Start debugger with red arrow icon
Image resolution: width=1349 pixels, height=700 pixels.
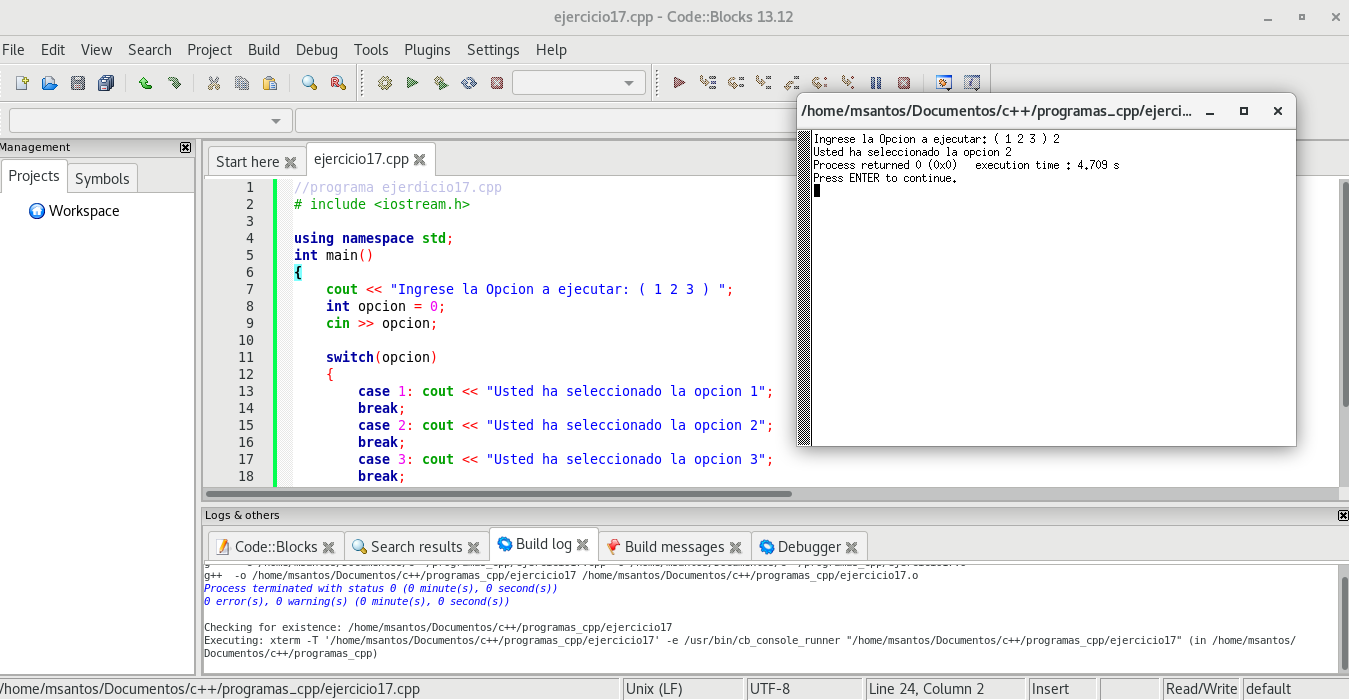click(x=679, y=83)
